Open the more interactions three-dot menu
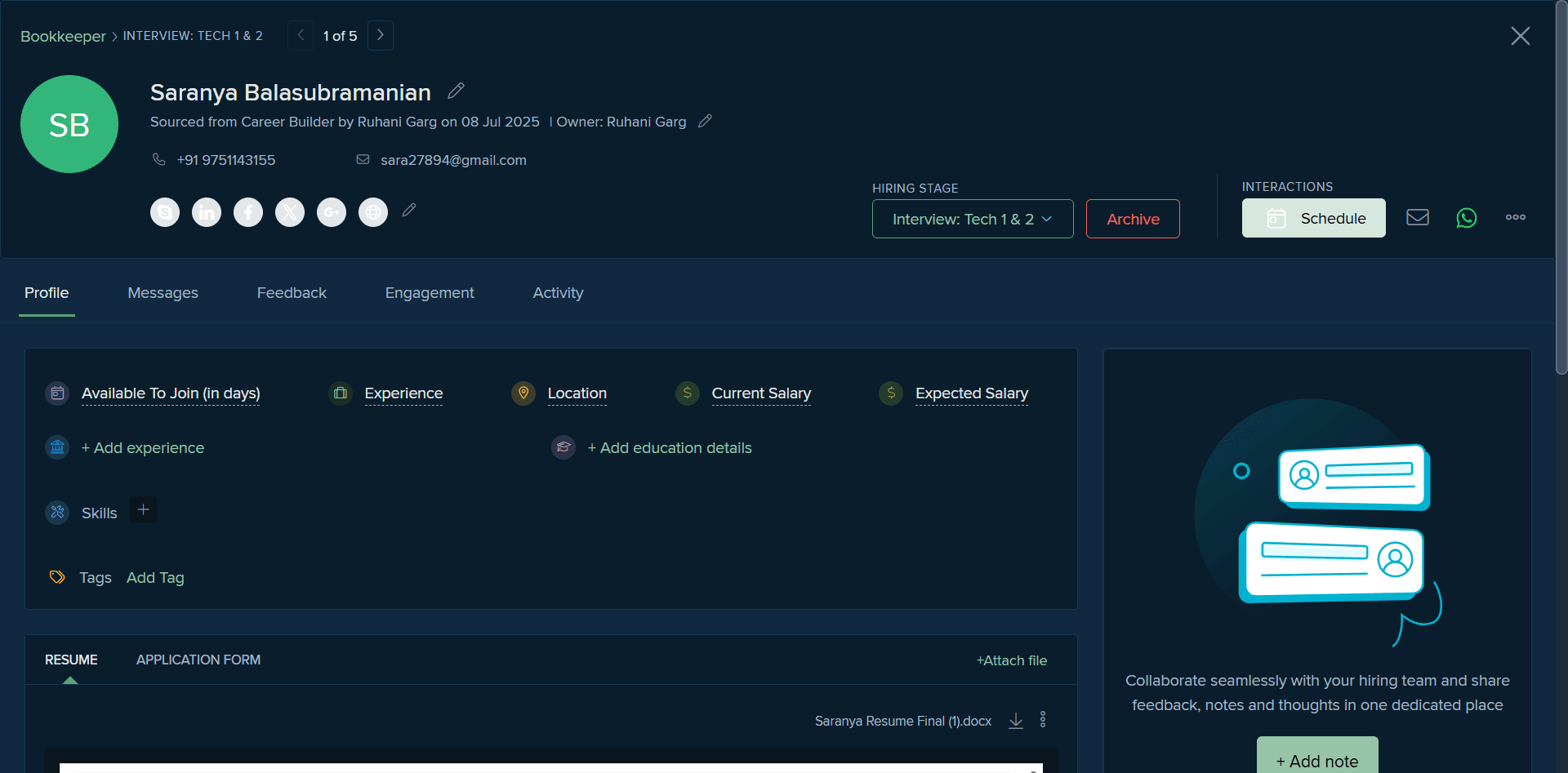Screen dimensions: 1568x773 point(1516,217)
